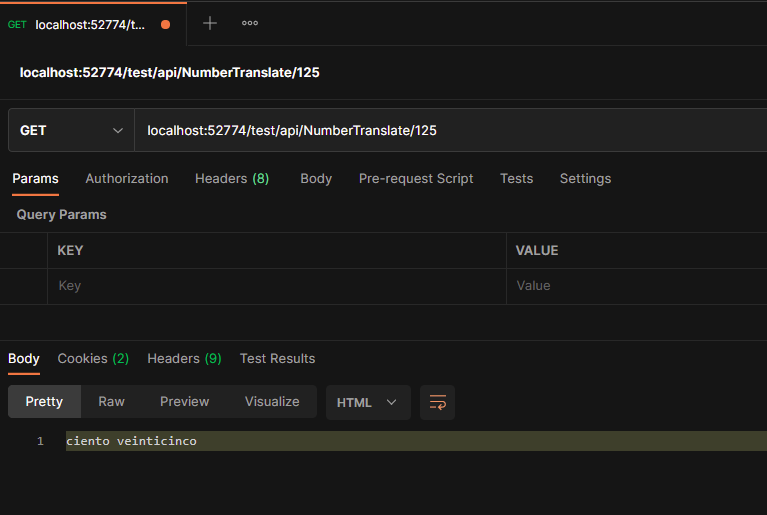The image size is (767, 515).
Task: Click the three-dots tab options icon
Action: [x=250, y=23]
